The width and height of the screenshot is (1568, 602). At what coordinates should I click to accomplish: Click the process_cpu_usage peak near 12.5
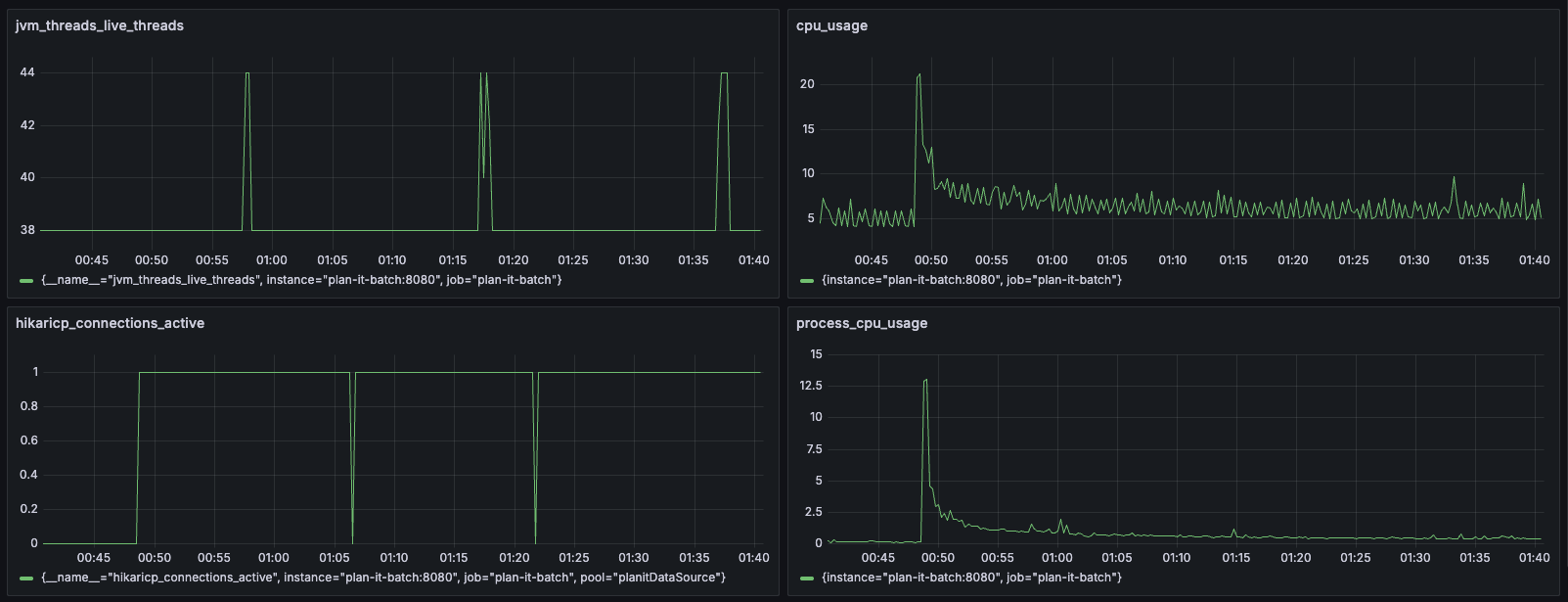point(925,381)
